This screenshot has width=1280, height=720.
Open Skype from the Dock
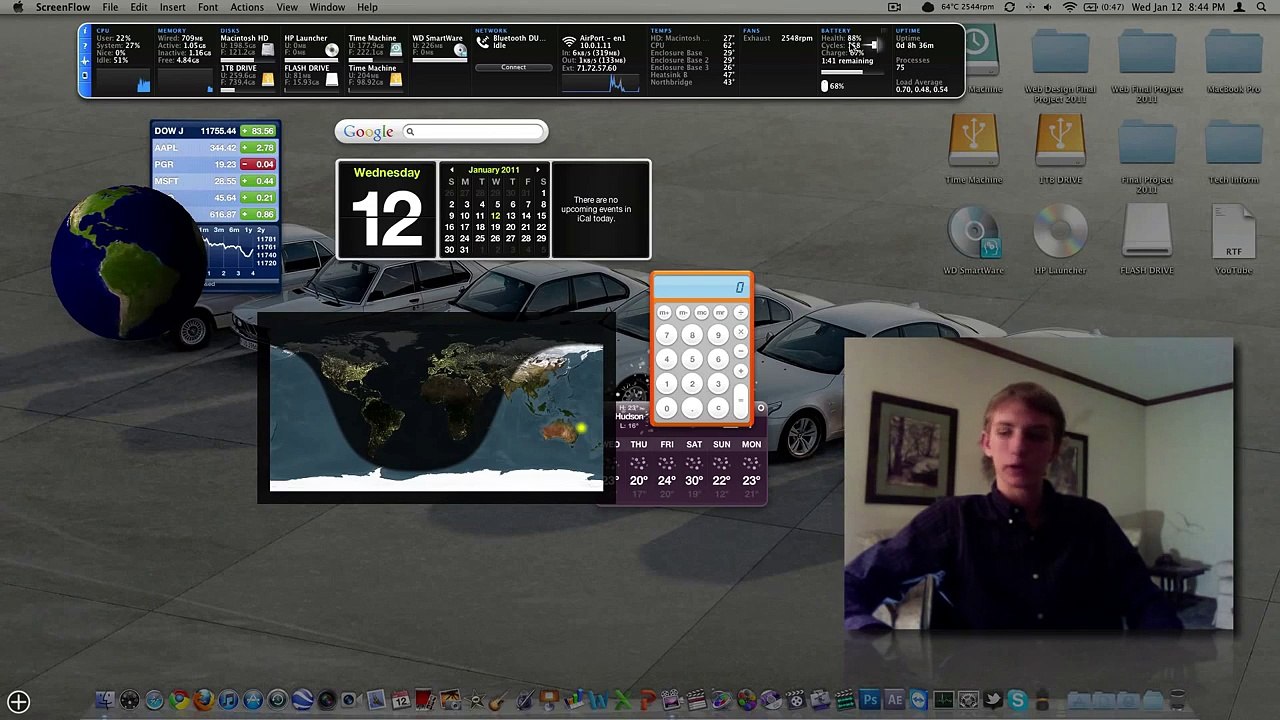1017,700
